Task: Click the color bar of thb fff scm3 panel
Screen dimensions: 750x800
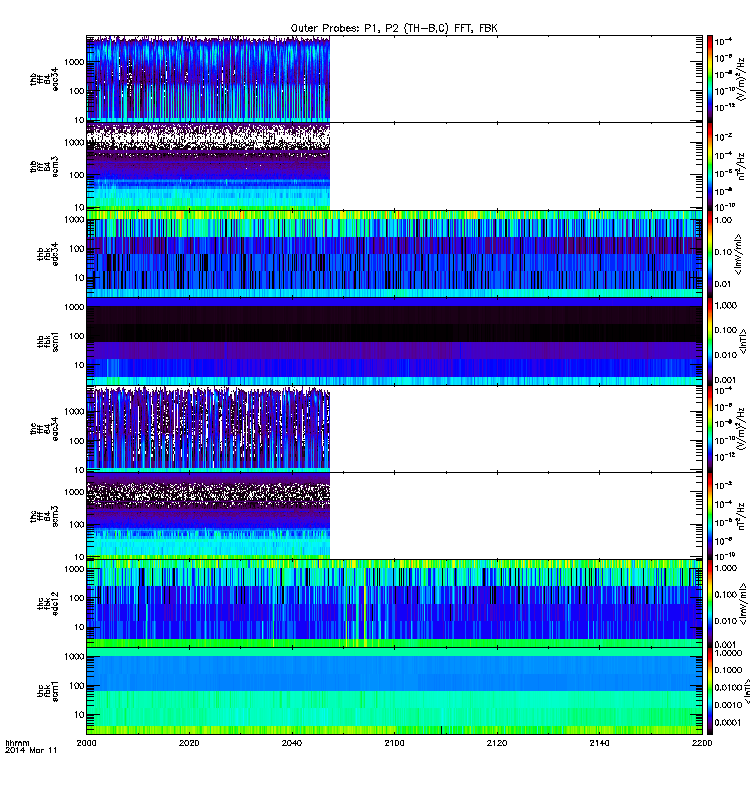Action: click(710, 166)
